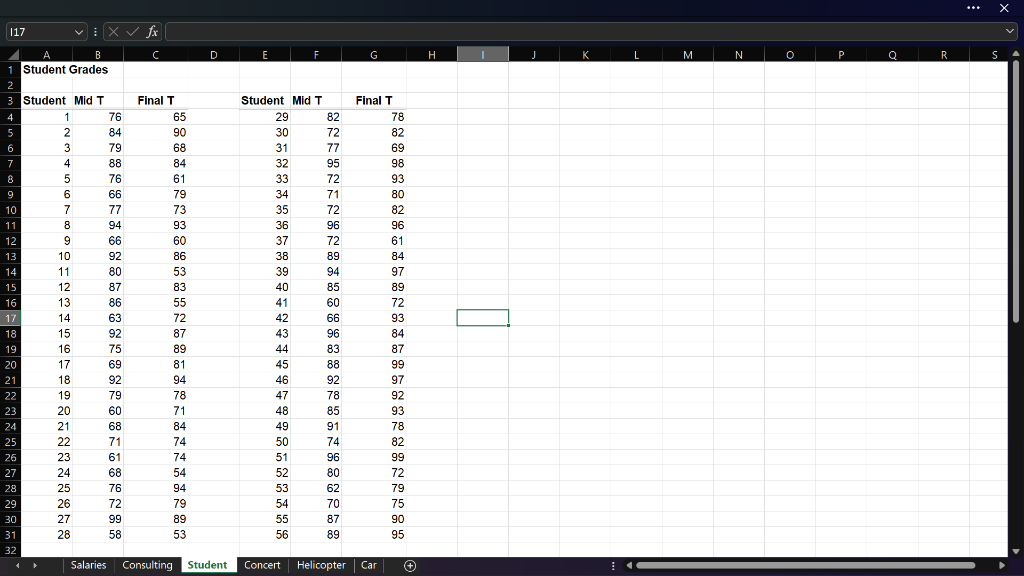Select column I by clicking its header

pyautogui.click(x=482, y=54)
